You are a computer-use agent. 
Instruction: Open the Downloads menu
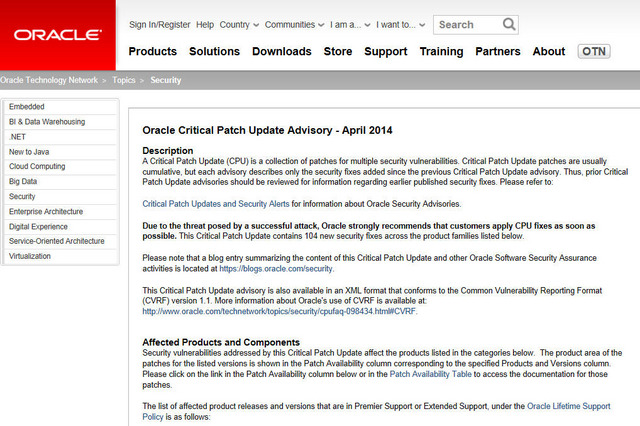(282, 51)
